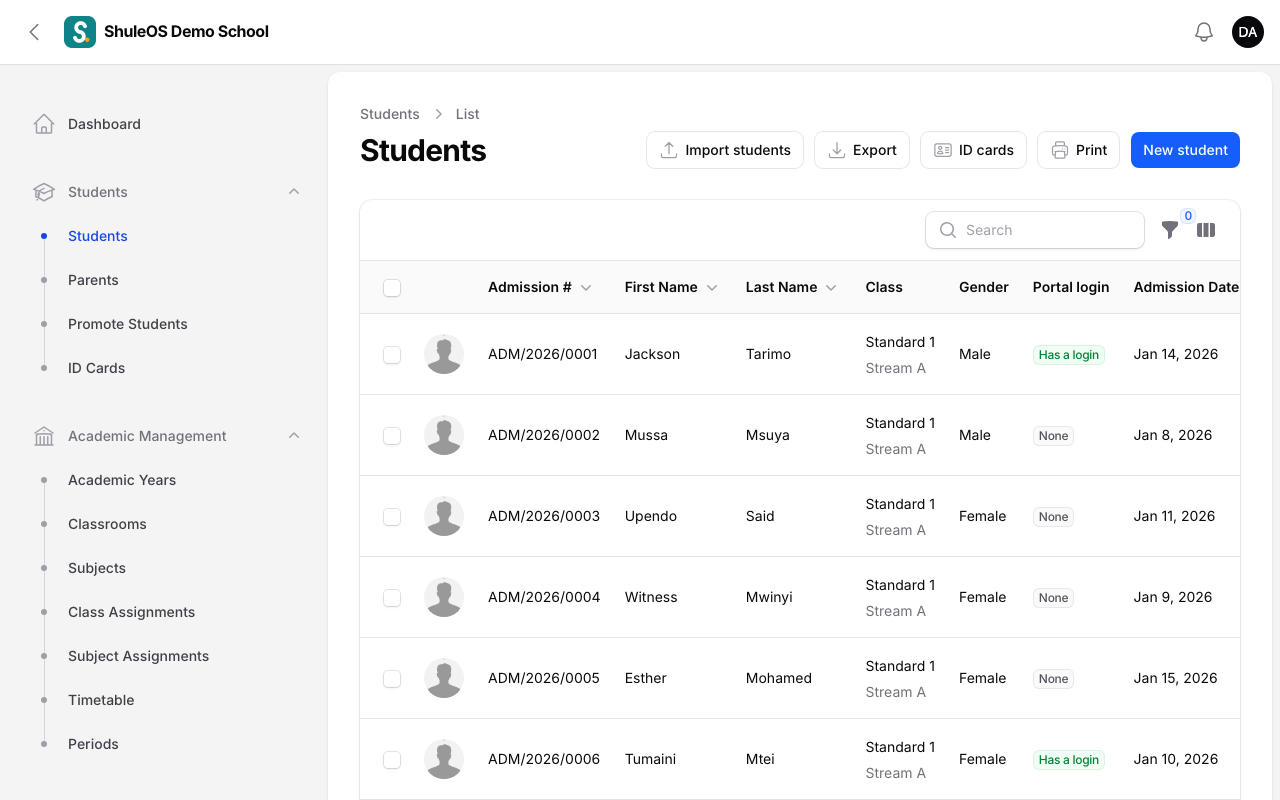The height and width of the screenshot is (800, 1280).
Task: Open Subjects in the sidebar
Action: click(97, 568)
